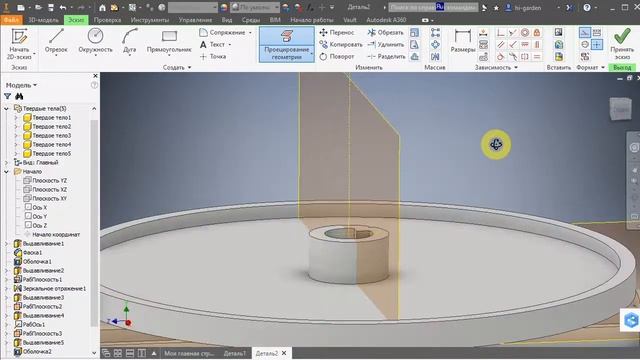
Task: Close the Деталь2 document tab
Action: pyautogui.click(x=284, y=353)
